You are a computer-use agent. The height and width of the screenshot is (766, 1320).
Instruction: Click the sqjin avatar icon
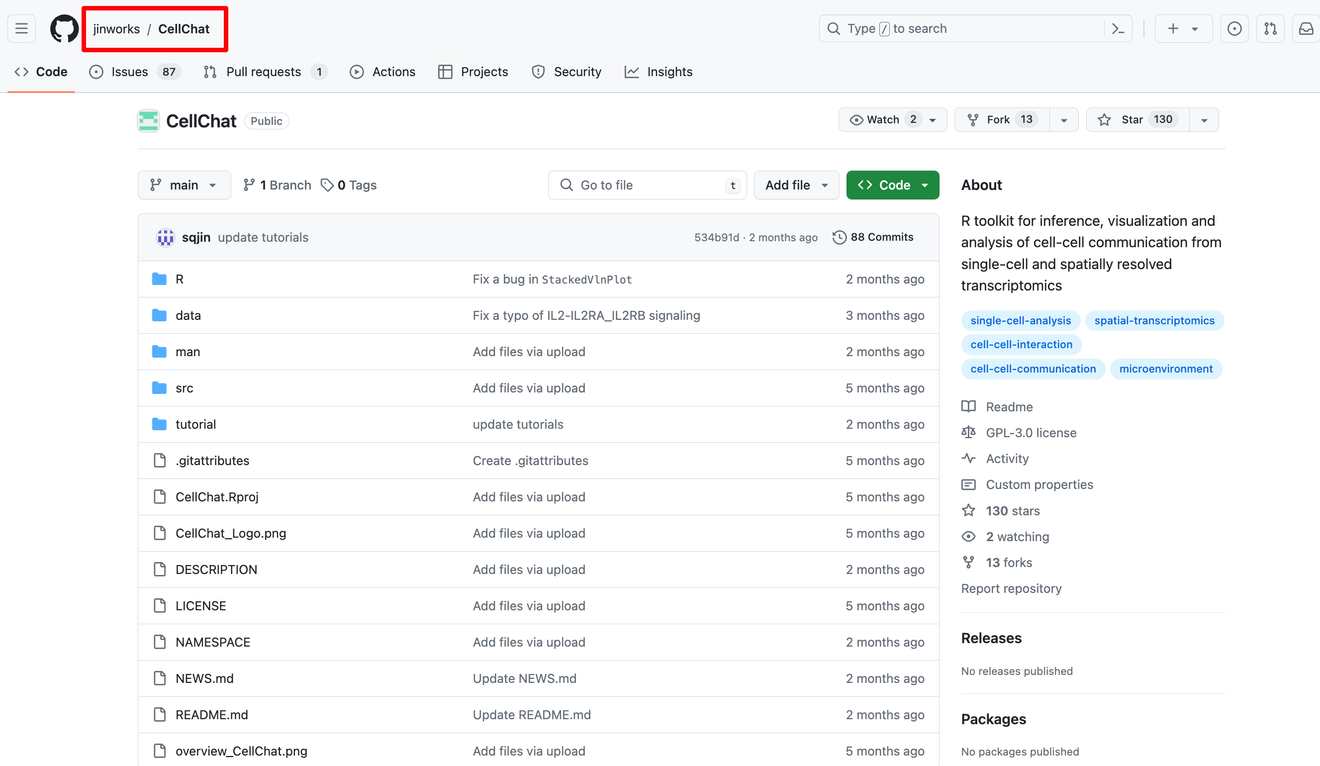(165, 237)
